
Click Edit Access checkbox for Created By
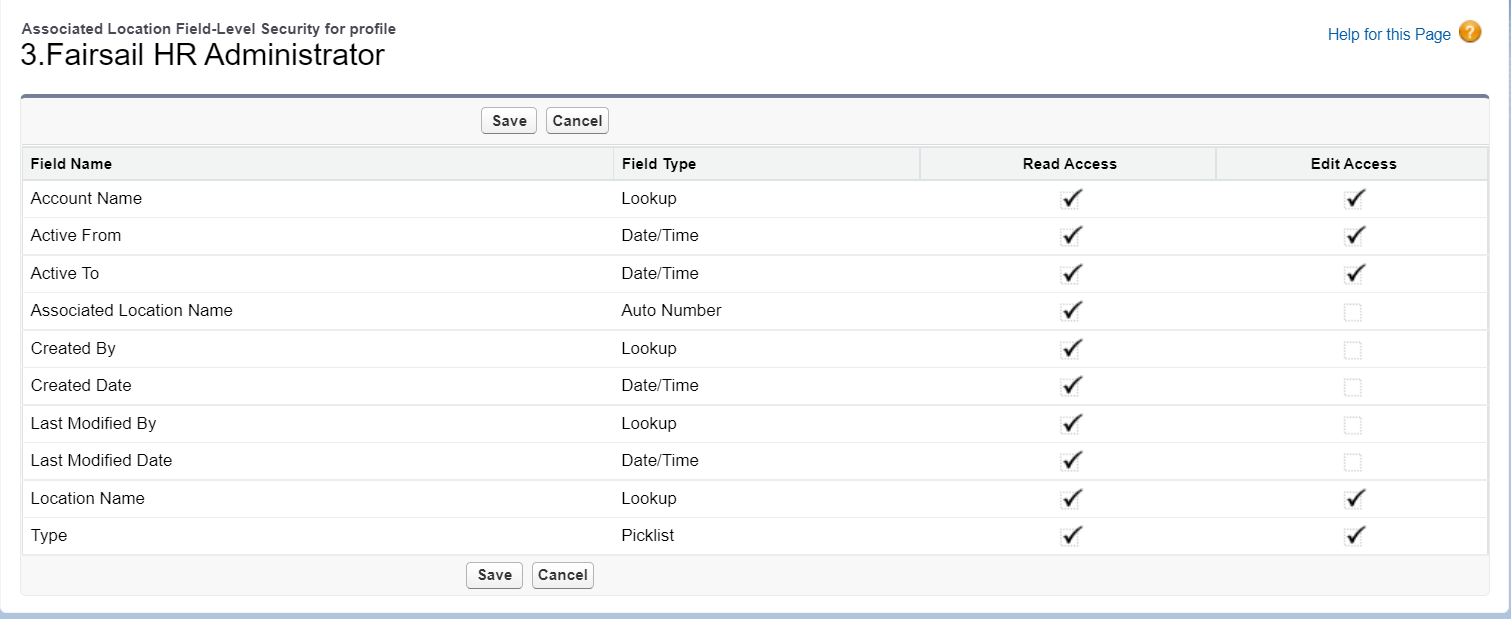tap(1353, 350)
